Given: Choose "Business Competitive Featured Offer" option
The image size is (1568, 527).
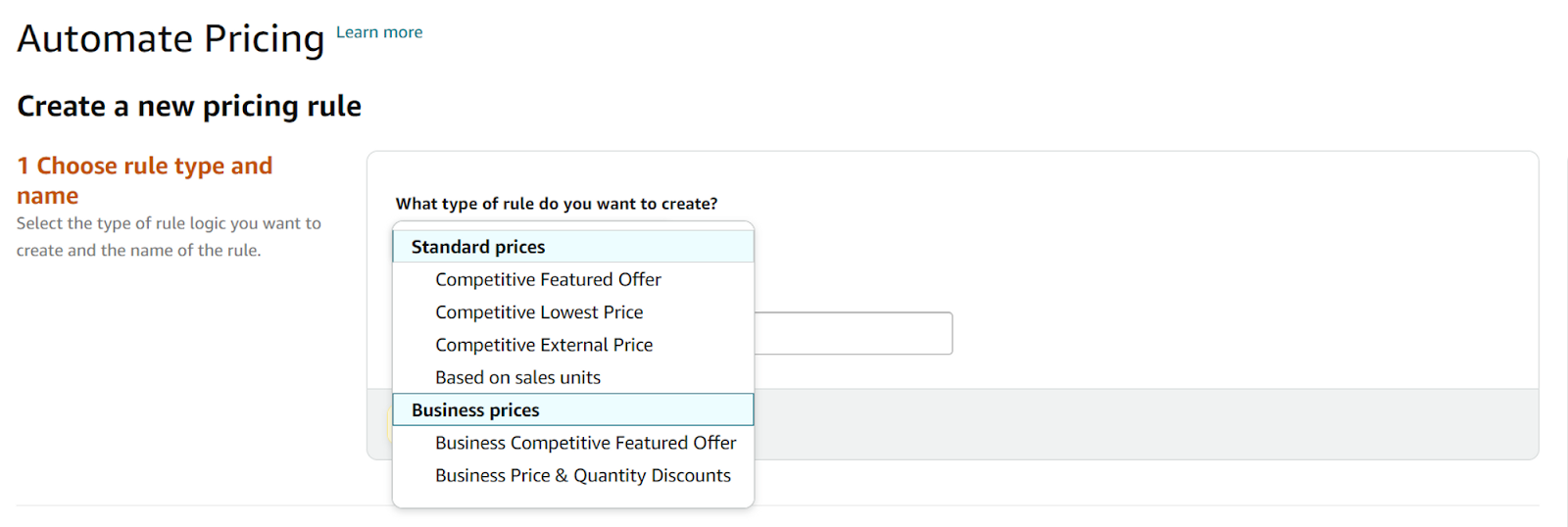Looking at the screenshot, I should 585,443.
